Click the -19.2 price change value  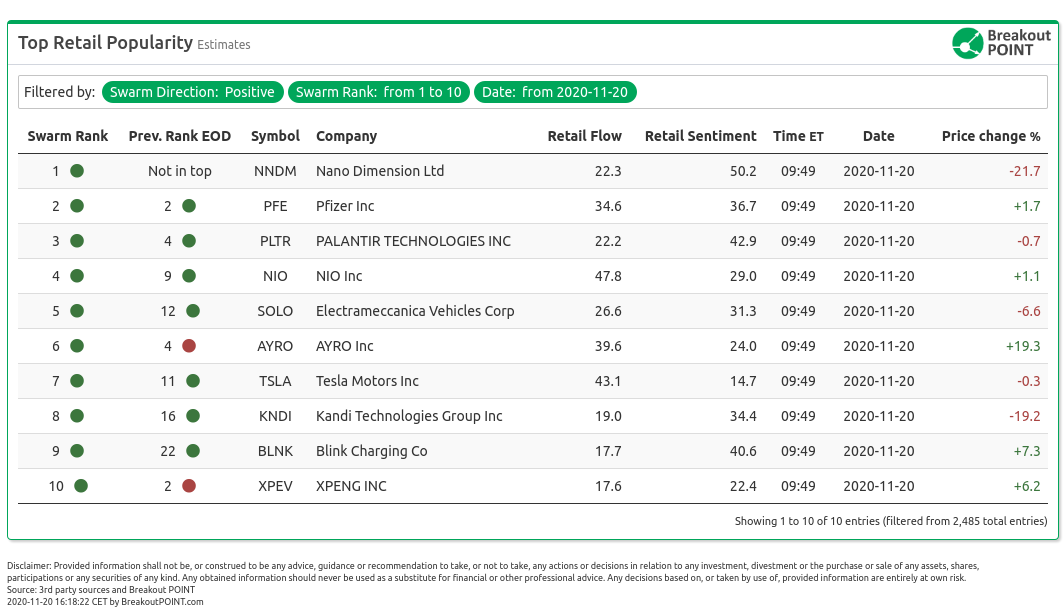point(1024,416)
